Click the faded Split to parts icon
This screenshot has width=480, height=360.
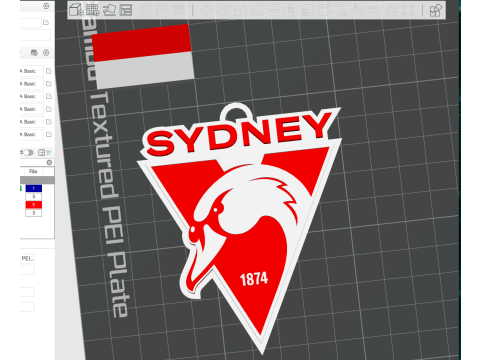click(x=162, y=10)
